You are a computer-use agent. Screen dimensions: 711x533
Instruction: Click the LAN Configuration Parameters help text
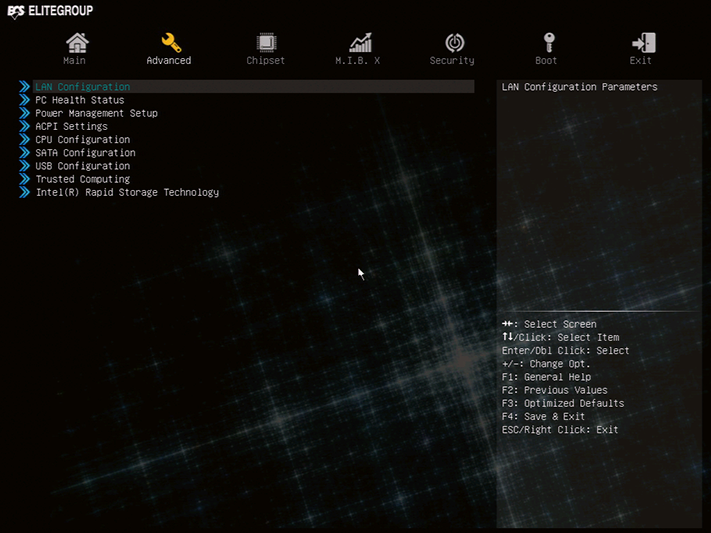click(580, 87)
